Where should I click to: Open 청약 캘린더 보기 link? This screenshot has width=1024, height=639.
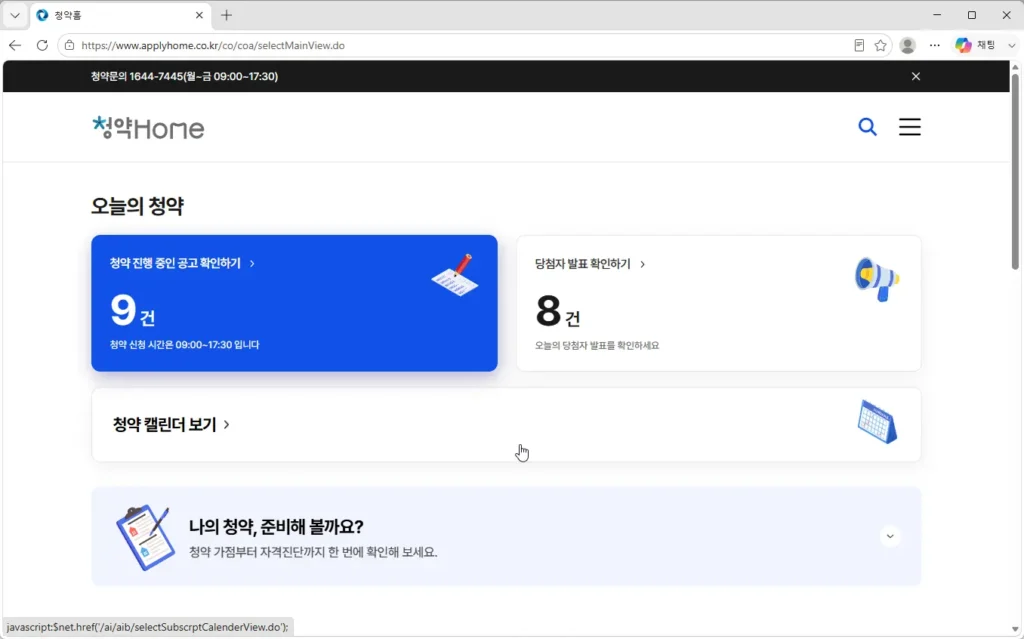(171, 425)
